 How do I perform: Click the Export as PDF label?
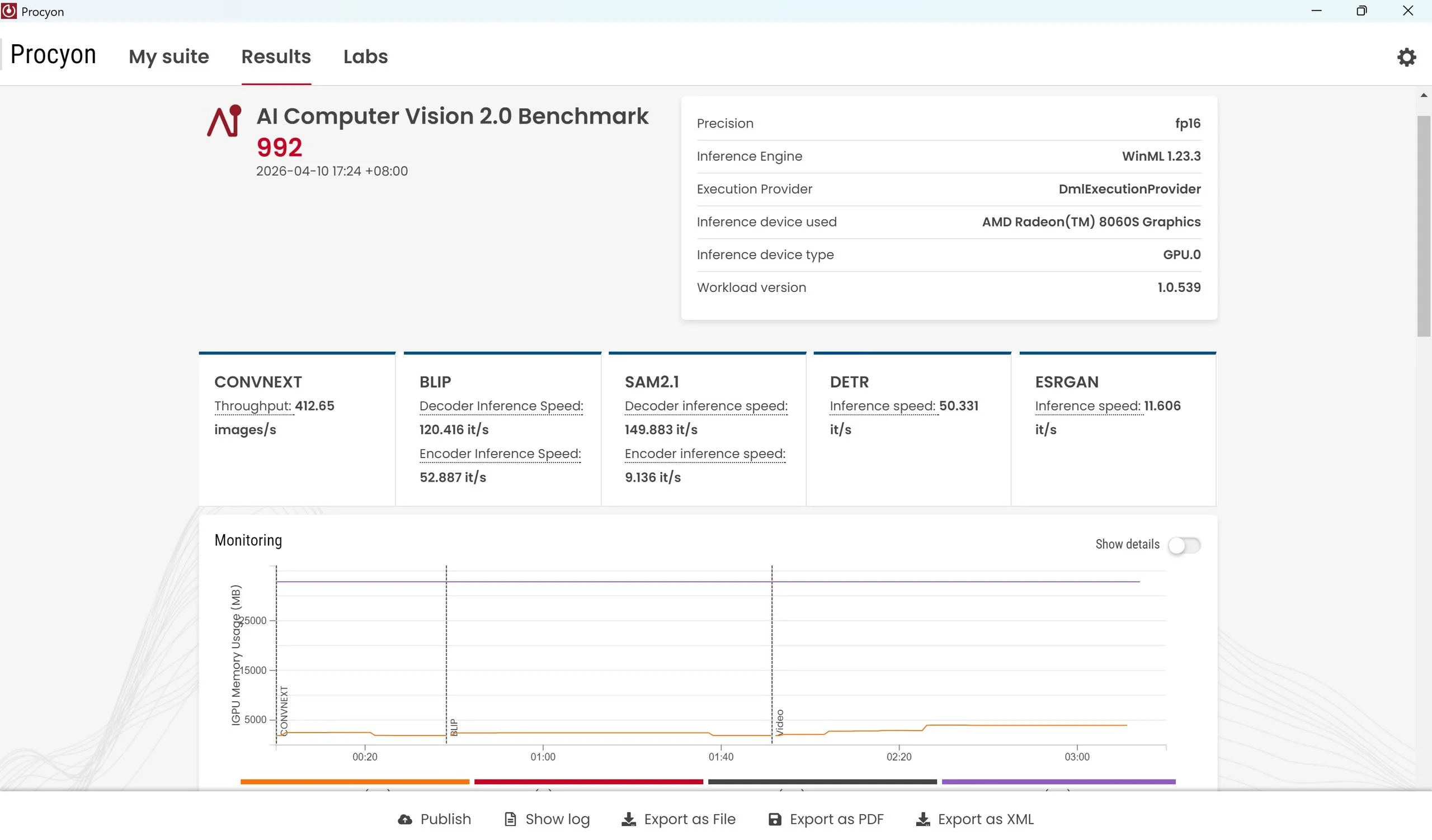836,819
